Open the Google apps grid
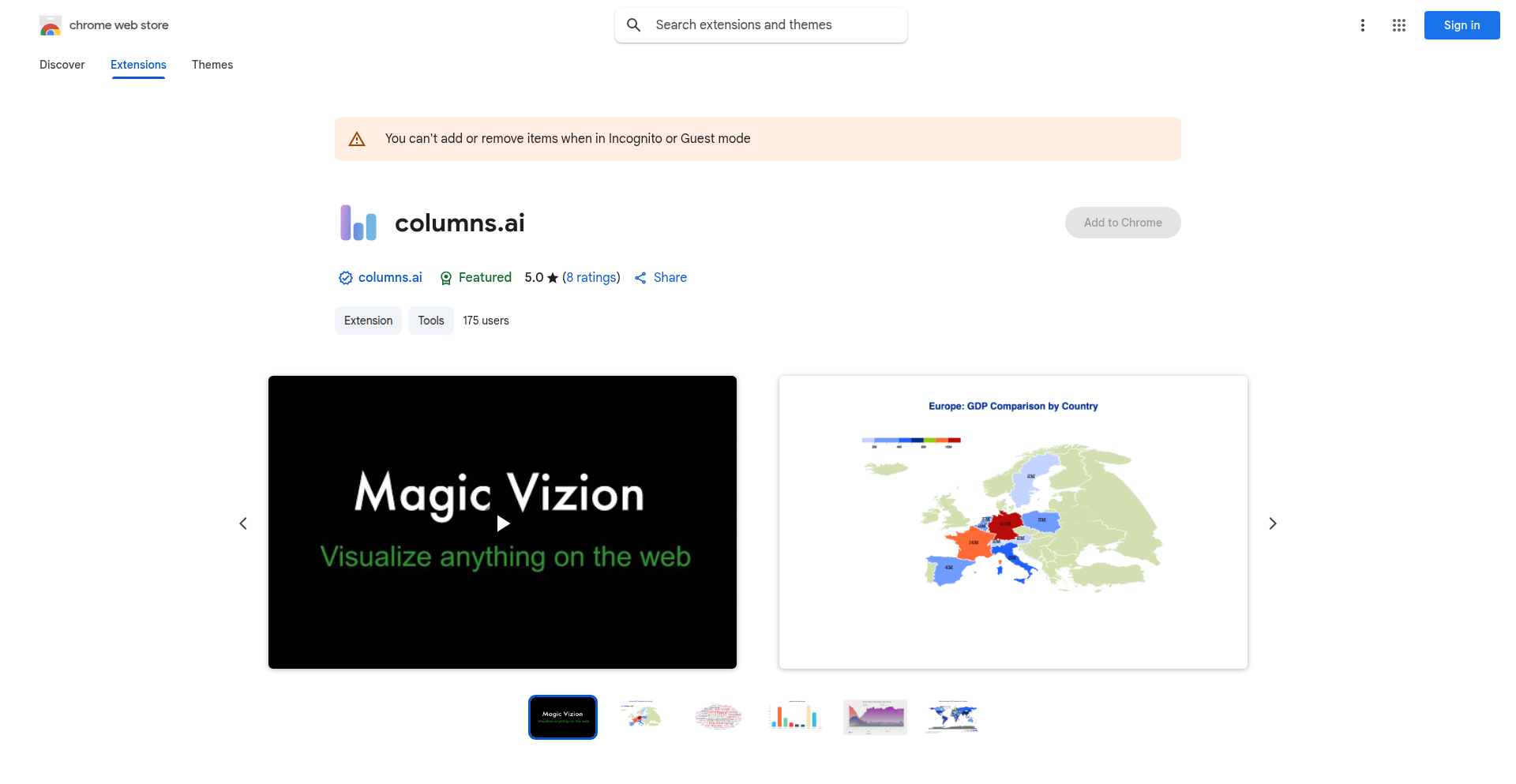The image size is (1516, 784). coord(1398,25)
